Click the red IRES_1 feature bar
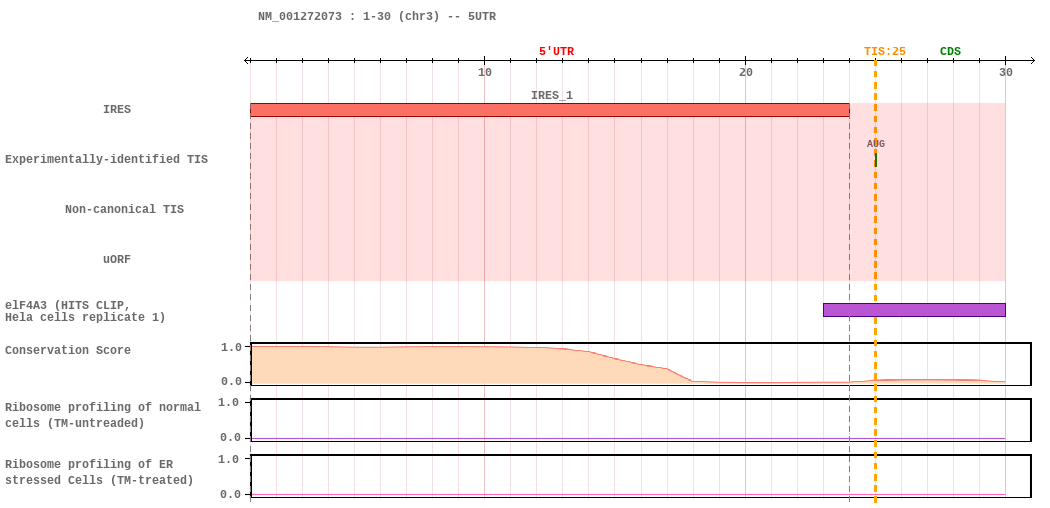Screen dimensions: 1050x508 click(x=550, y=110)
